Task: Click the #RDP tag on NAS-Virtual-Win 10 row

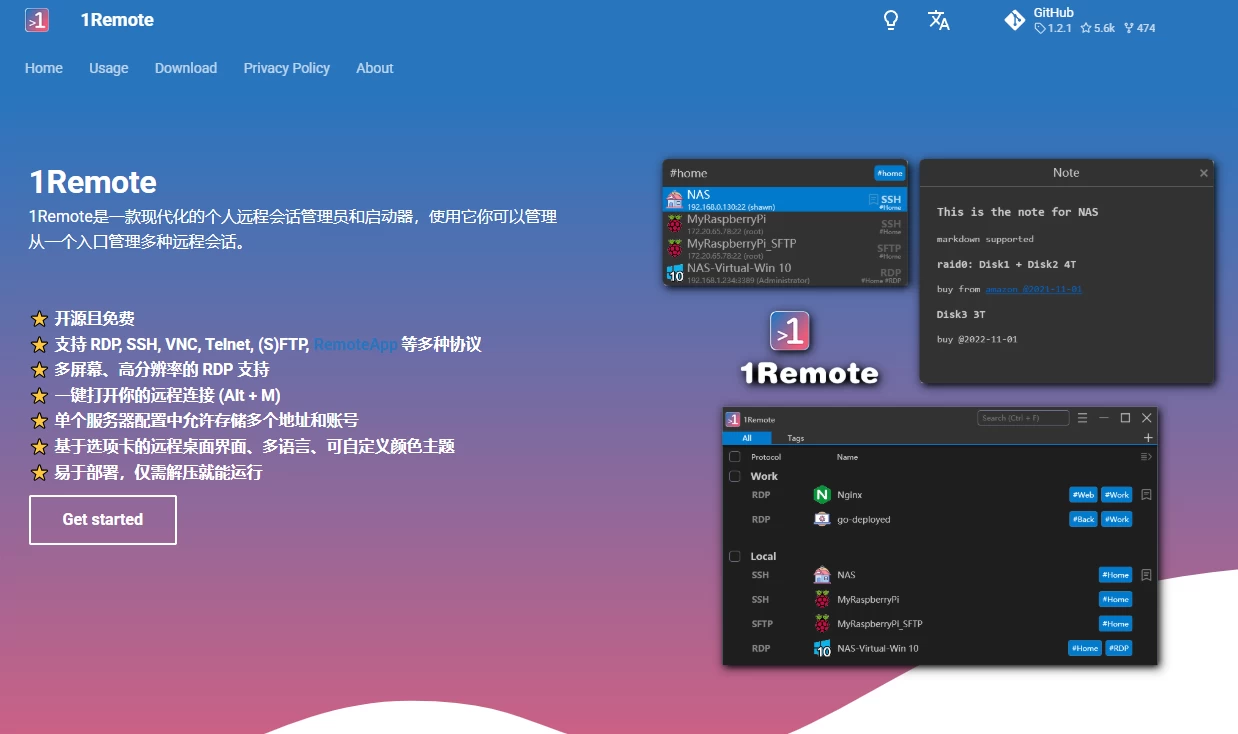Action: [x=1119, y=648]
